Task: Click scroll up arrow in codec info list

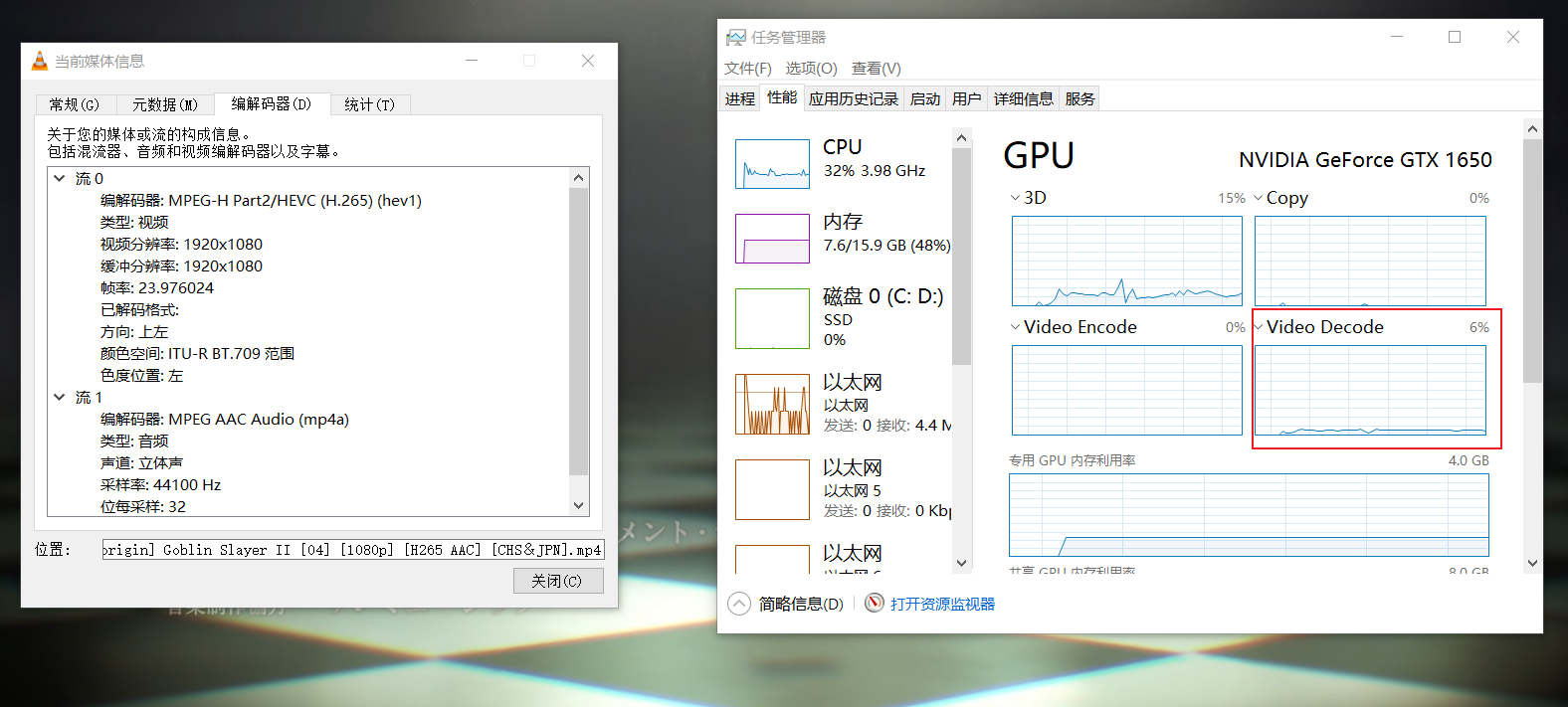Action: (x=579, y=178)
